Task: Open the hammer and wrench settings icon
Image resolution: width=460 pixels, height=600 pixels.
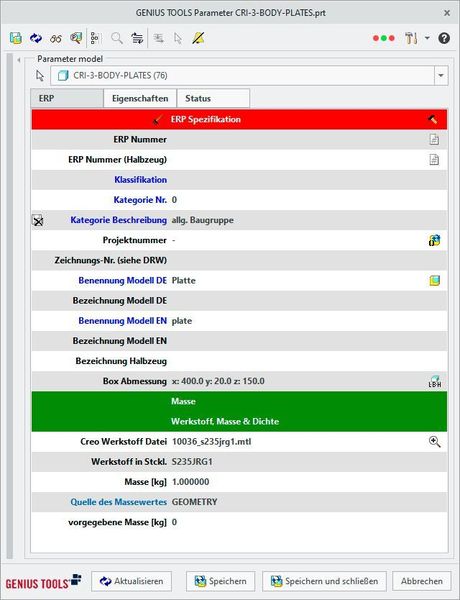Action: click(x=411, y=38)
